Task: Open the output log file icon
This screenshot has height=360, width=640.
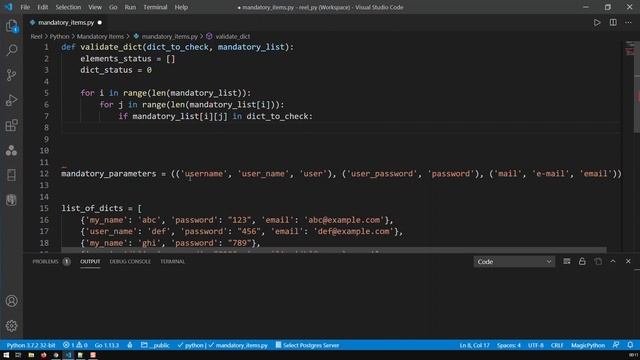Action: (598, 261)
